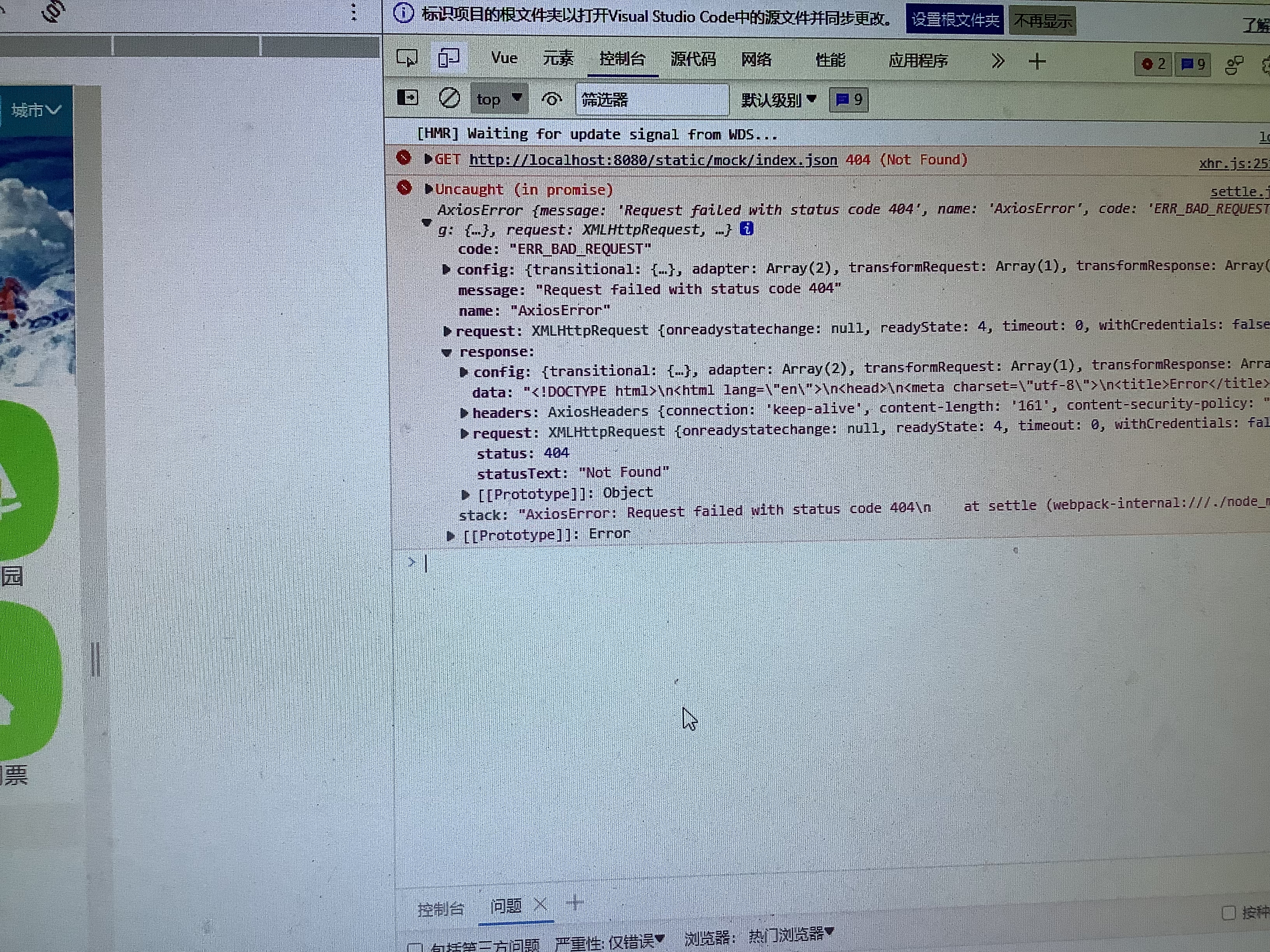This screenshot has width=1270, height=952.
Task: Open the device toolbar three-dot menu
Action: 354,12
